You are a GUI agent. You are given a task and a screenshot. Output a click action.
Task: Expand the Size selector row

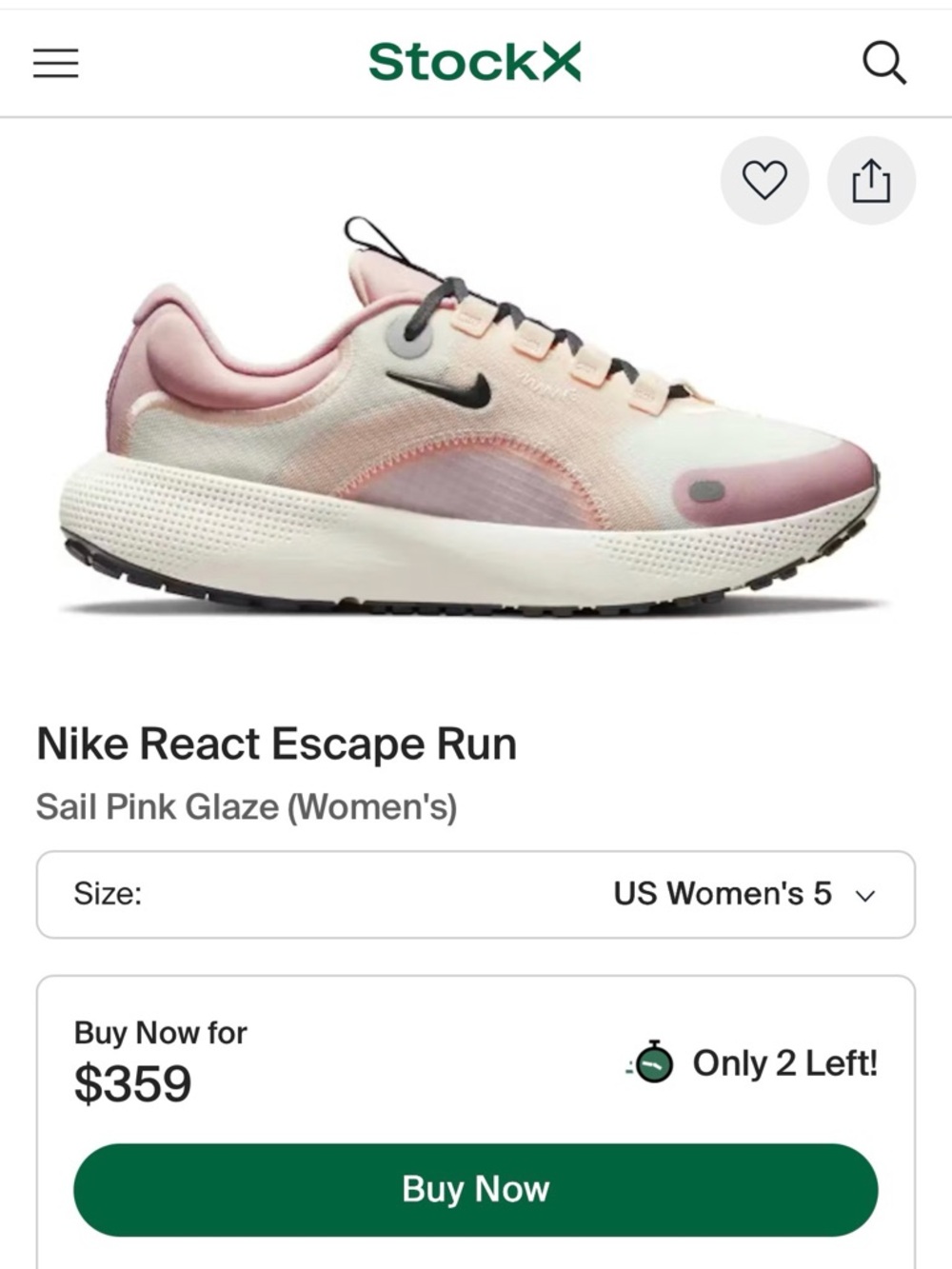tap(476, 893)
